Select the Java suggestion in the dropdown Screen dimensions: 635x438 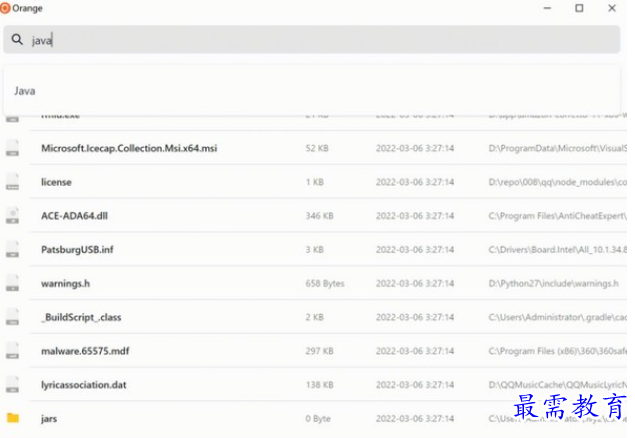25,91
